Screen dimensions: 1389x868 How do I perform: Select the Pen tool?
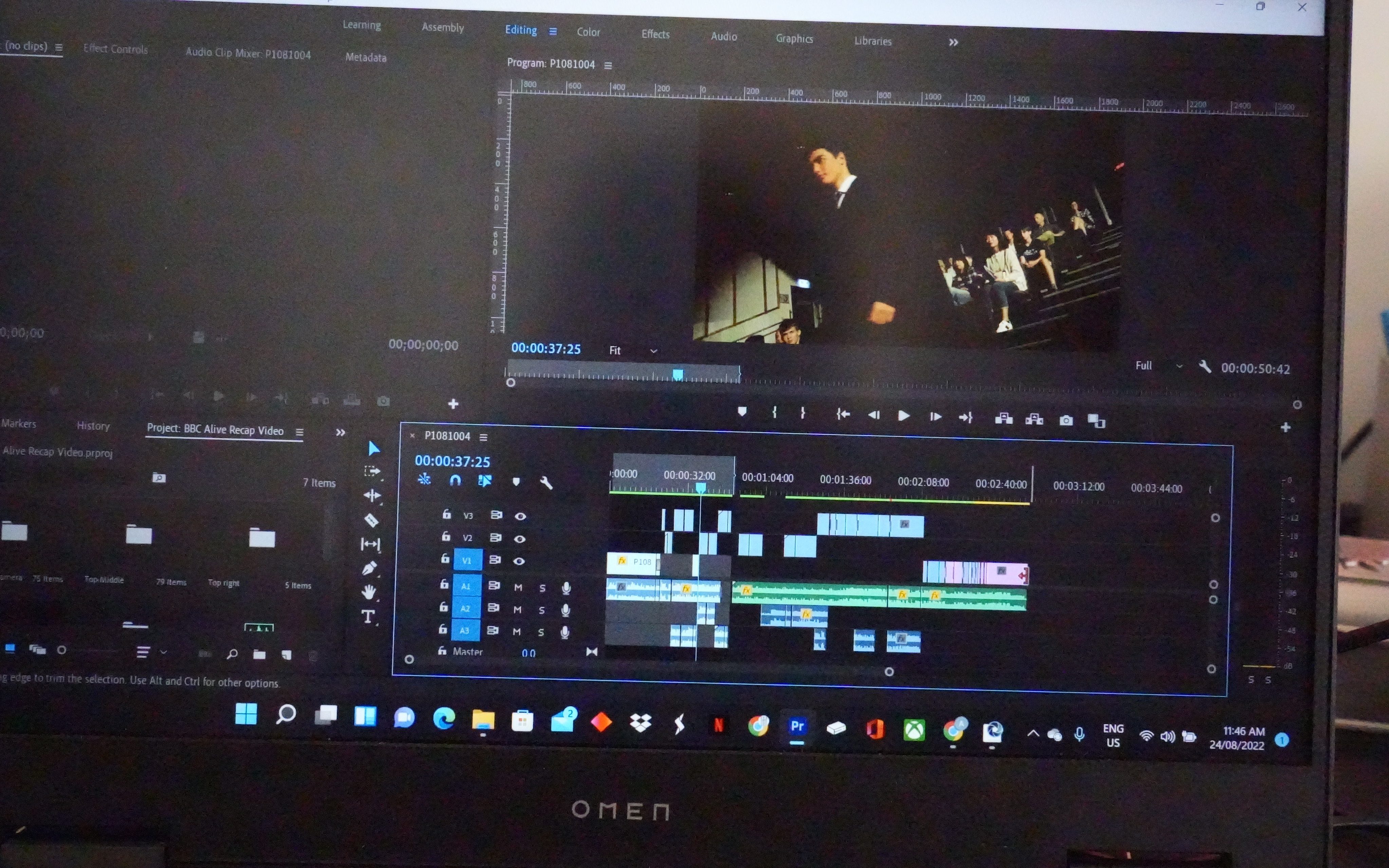point(369,568)
